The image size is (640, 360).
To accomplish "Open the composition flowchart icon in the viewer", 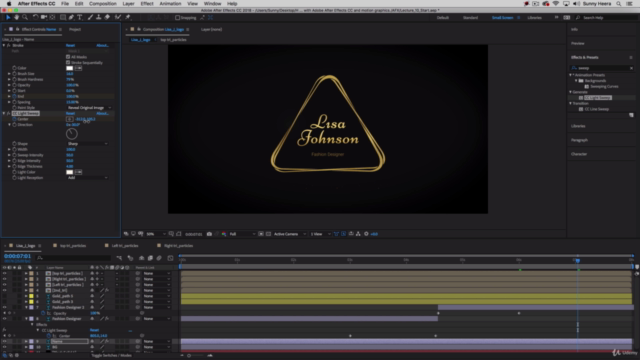I will [x=358, y=234].
